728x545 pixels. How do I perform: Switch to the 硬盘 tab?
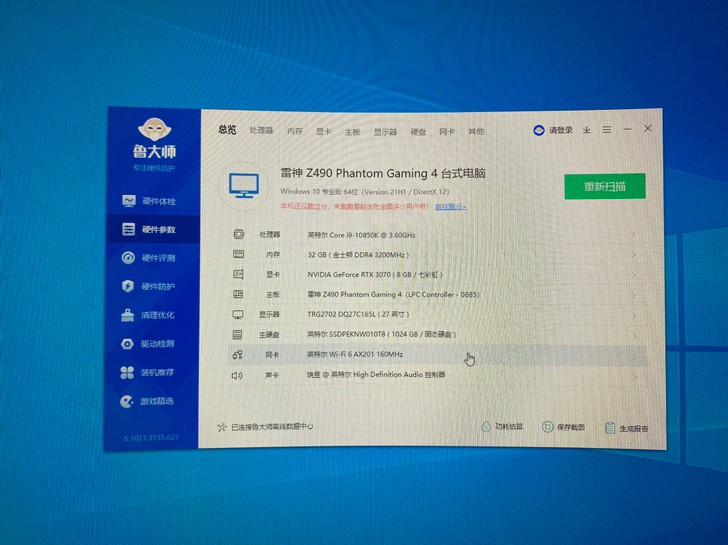click(x=418, y=131)
